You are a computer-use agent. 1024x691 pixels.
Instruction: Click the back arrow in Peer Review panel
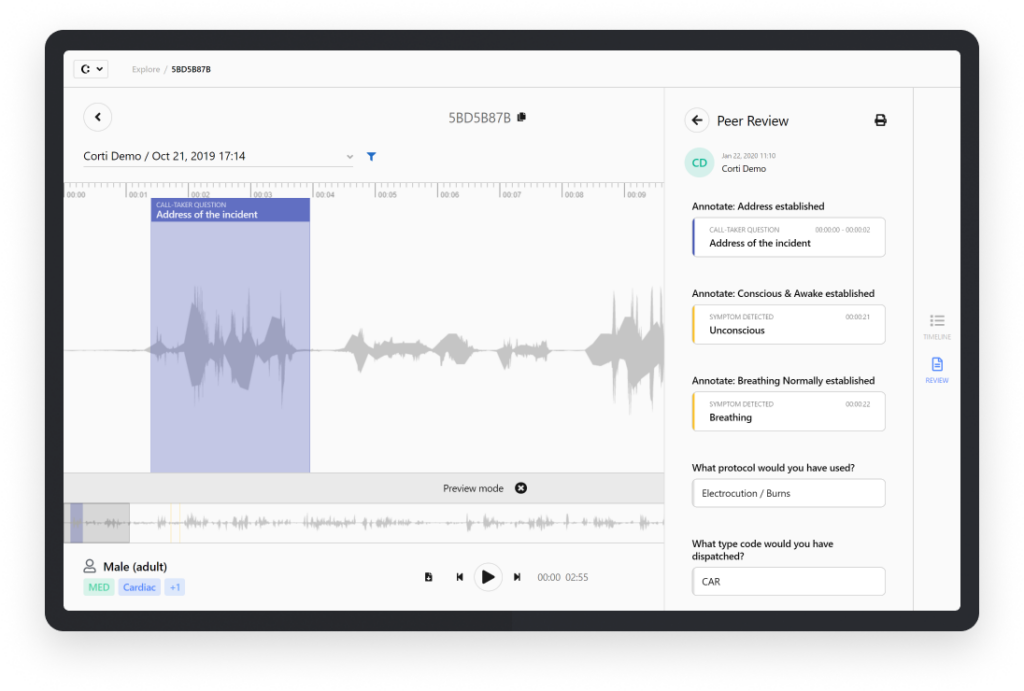point(696,119)
